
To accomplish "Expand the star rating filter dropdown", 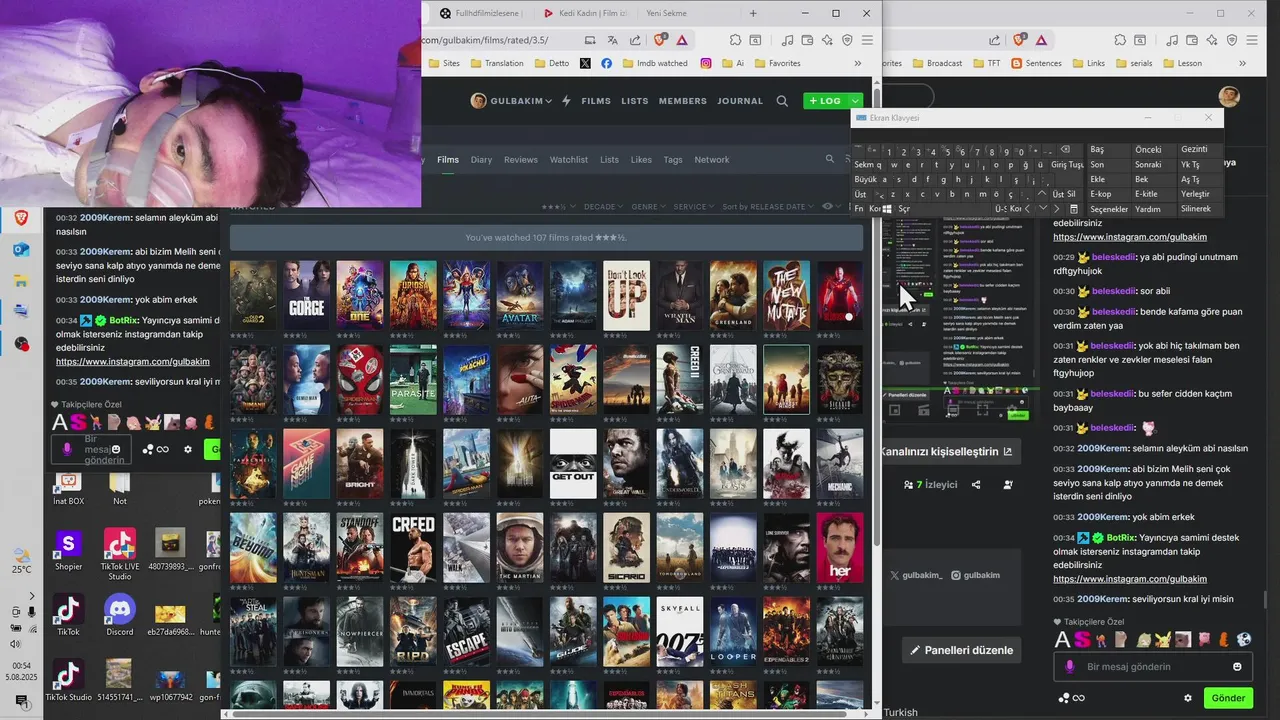I will click(x=559, y=207).
